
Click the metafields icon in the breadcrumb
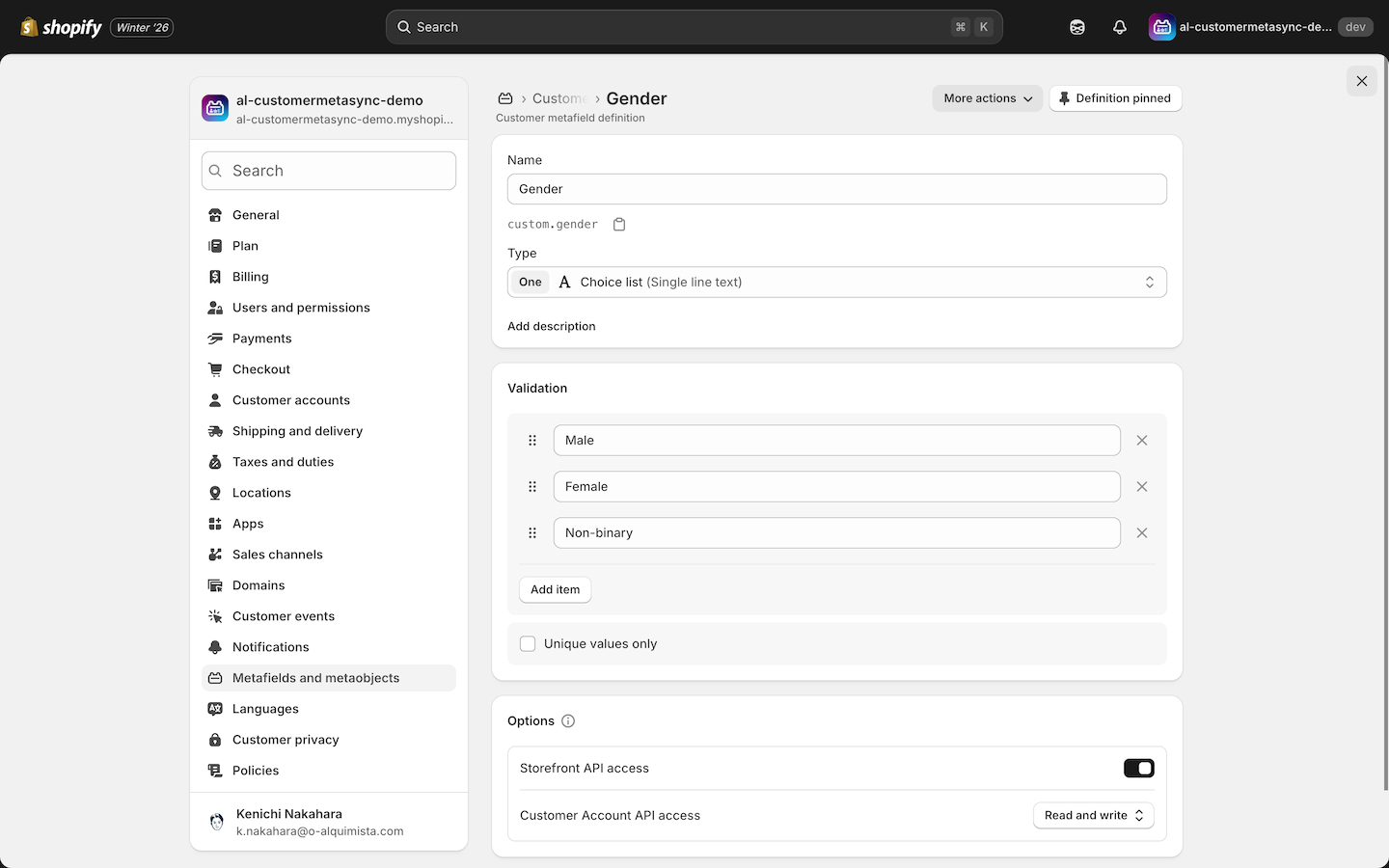tap(505, 97)
